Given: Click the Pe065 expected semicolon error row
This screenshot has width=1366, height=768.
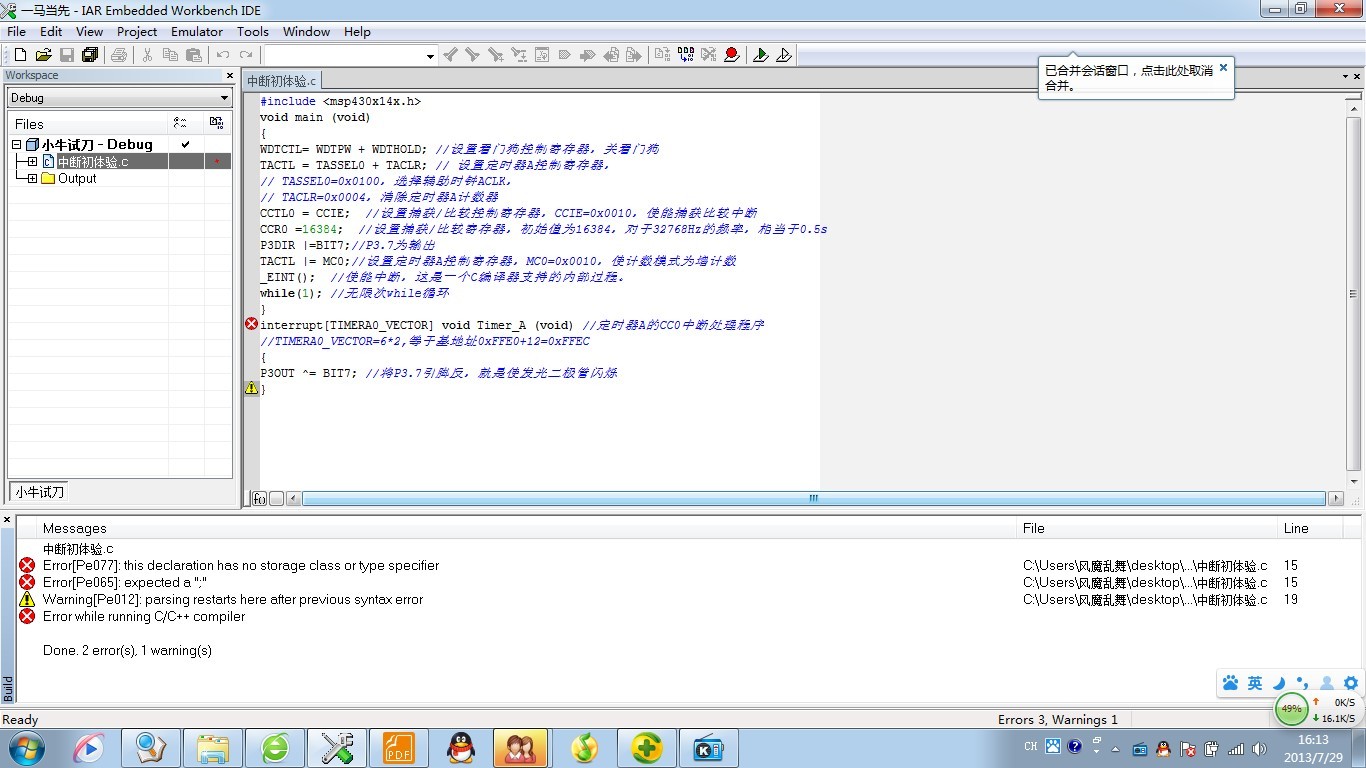Looking at the screenshot, I should 690,583.
